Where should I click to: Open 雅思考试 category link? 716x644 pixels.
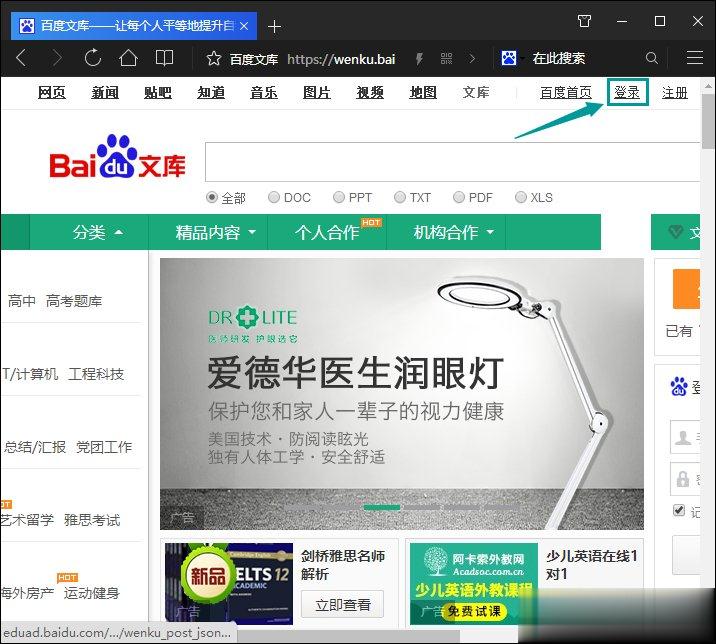92,520
